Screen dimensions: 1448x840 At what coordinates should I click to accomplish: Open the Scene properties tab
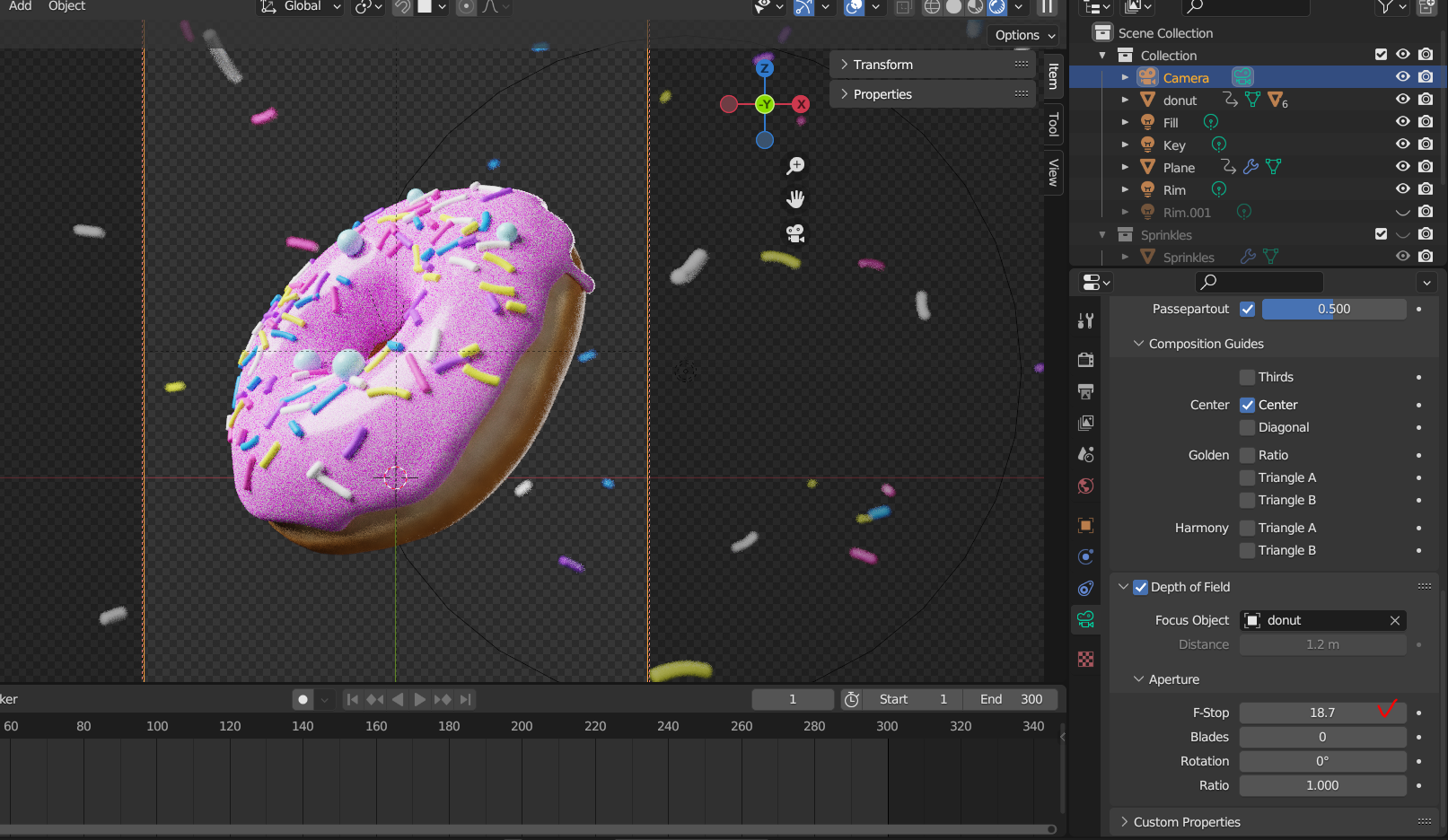pyautogui.click(x=1086, y=454)
